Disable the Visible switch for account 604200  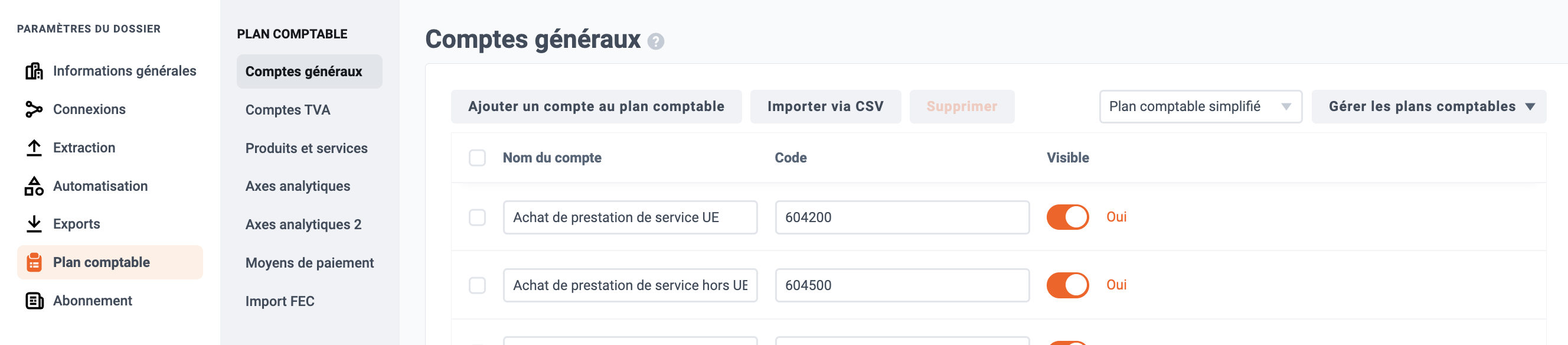click(x=1067, y=217)
